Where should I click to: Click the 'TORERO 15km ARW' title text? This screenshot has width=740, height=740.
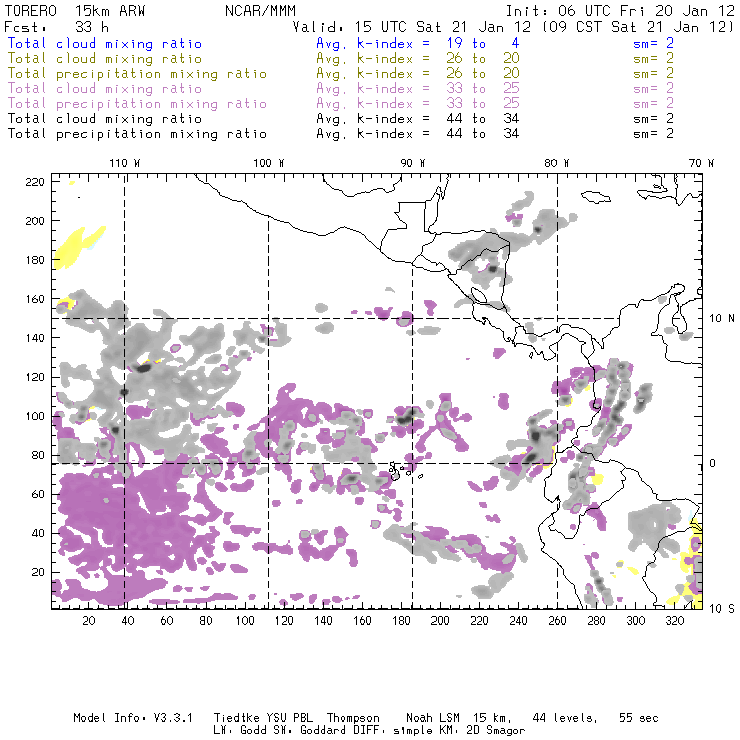75,11
